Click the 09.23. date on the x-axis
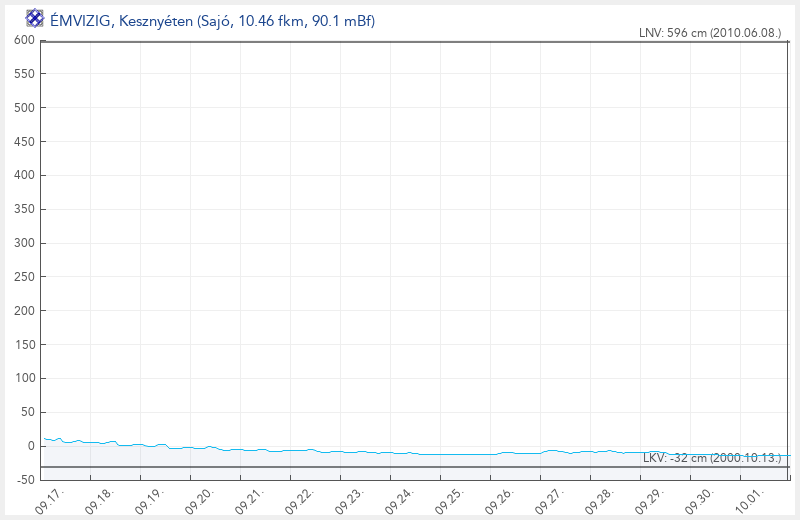 (349, 500)
